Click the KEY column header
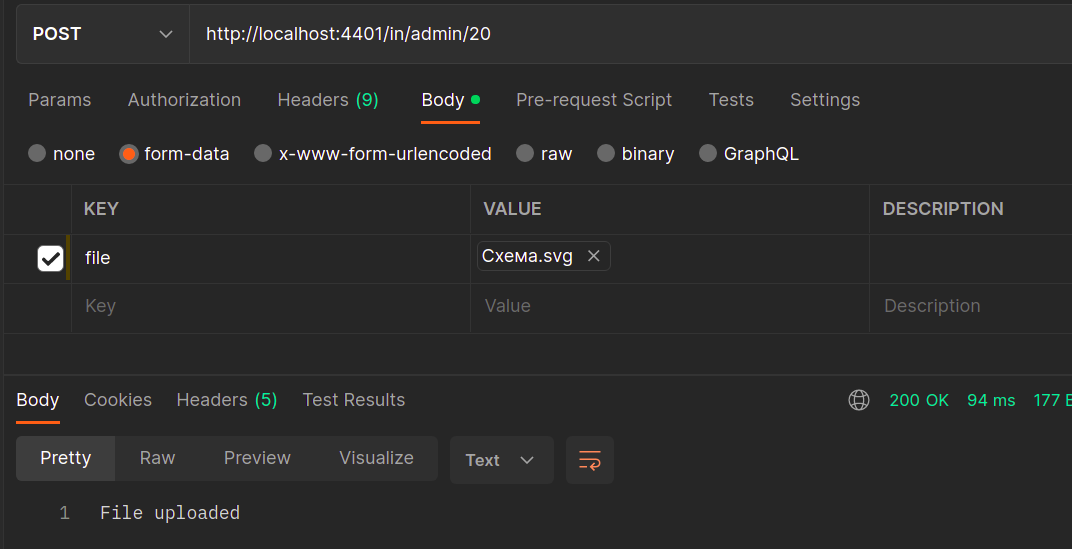Viewport: 1072px width, 549px height. pyautogui.click(x=101, y=209)
